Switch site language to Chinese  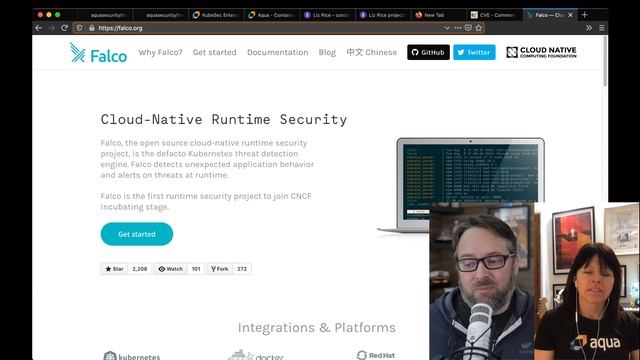371,52
